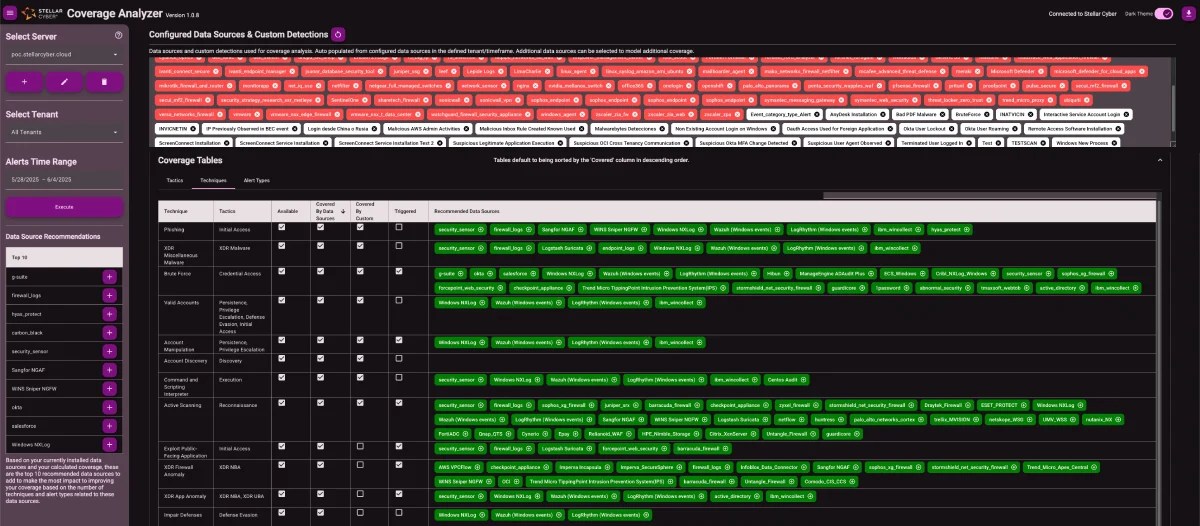This screenshot has width=1200, height=526.
Task: Add Sangfor NGAF recommendation via plus
Action: (109, 370)
